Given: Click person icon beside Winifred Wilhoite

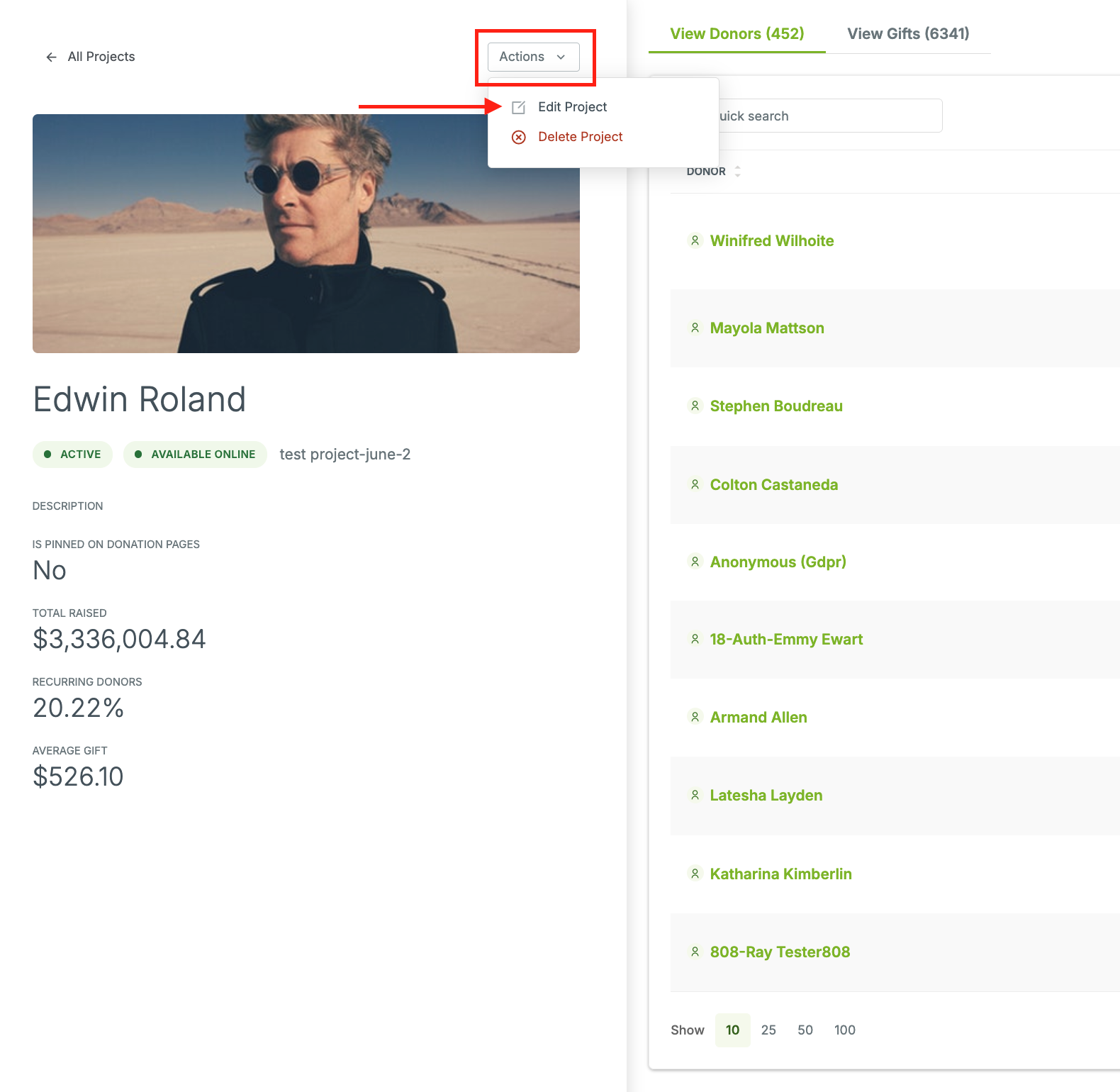Looking at the screenshot, I should [695, 241].
